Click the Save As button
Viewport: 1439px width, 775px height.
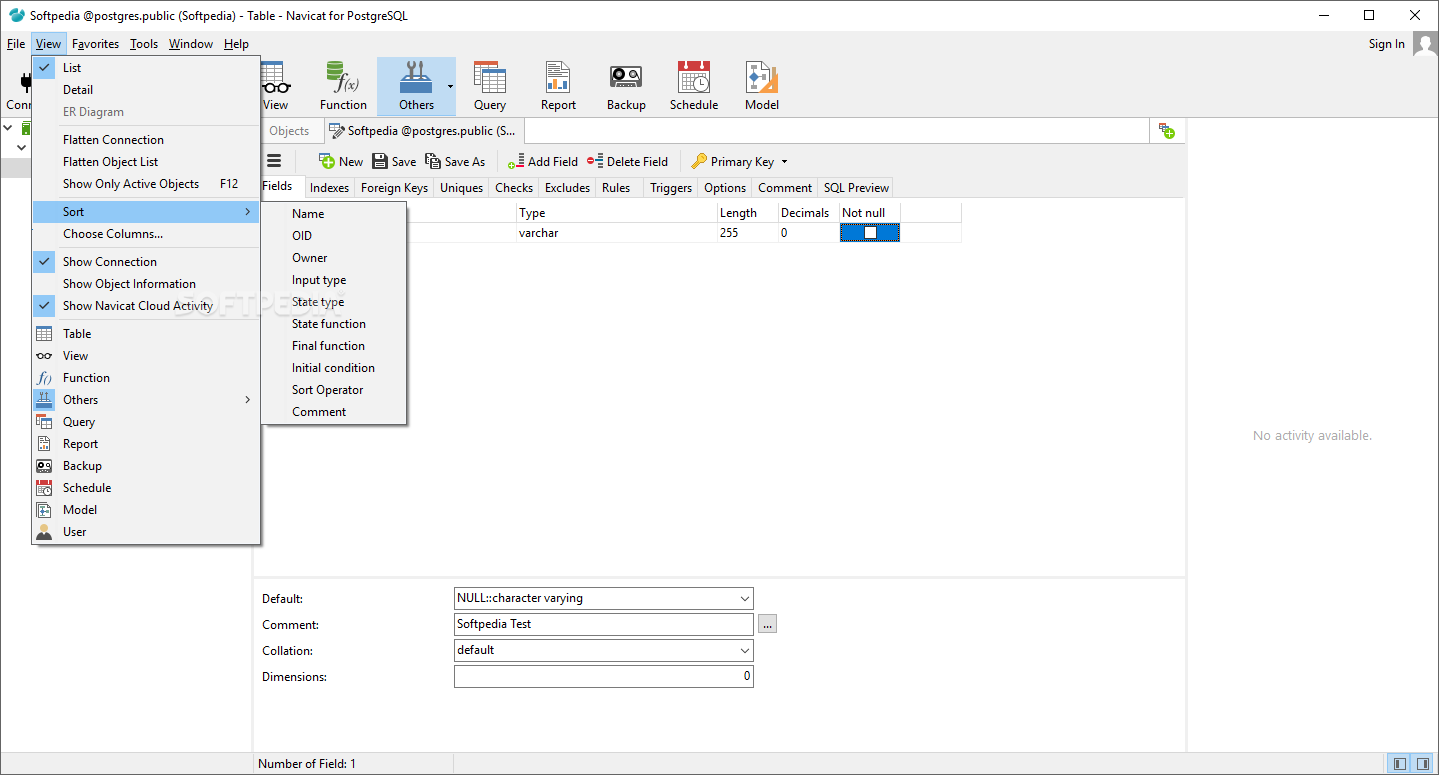click(455, 161)
